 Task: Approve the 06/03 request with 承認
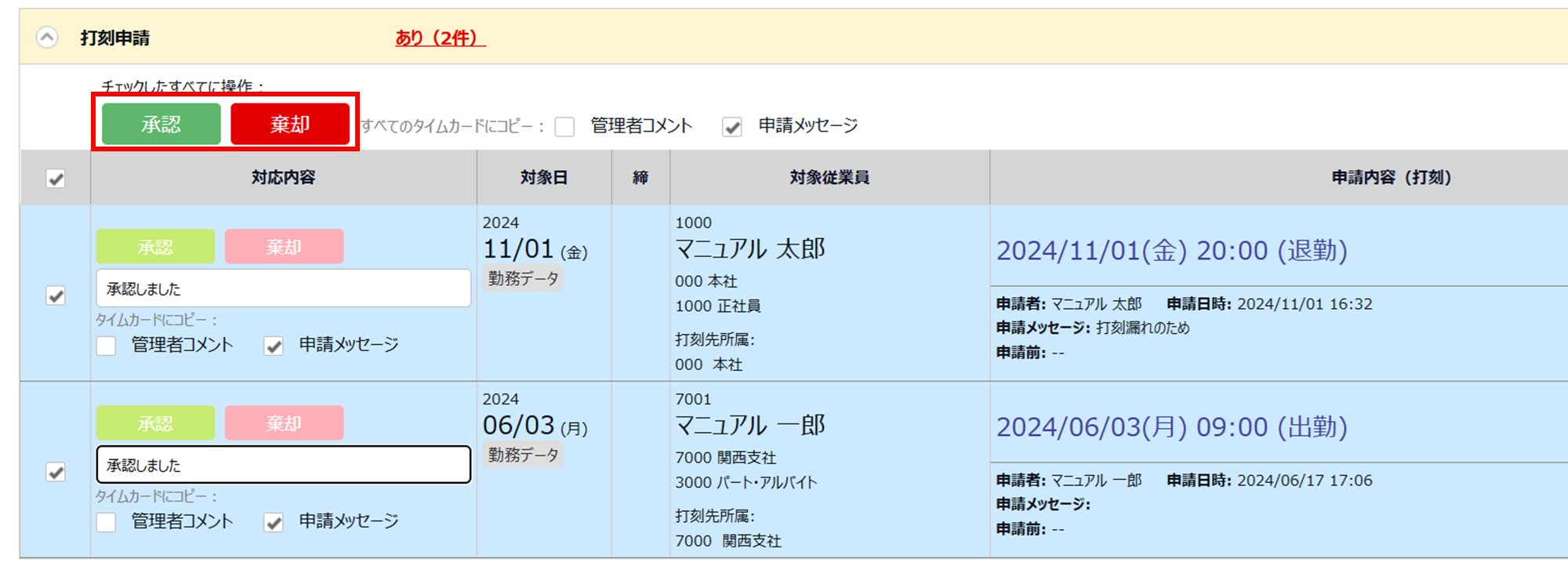[x=155, y=423]
